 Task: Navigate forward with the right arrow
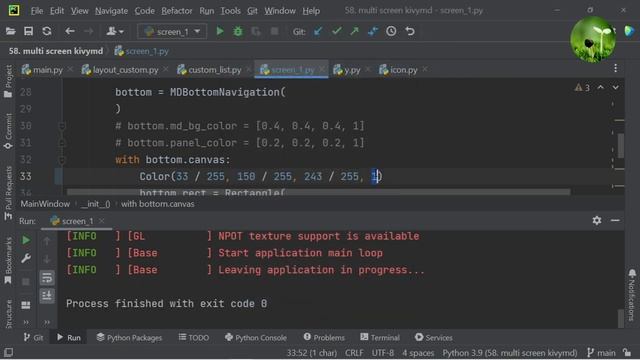click(88, 31)
